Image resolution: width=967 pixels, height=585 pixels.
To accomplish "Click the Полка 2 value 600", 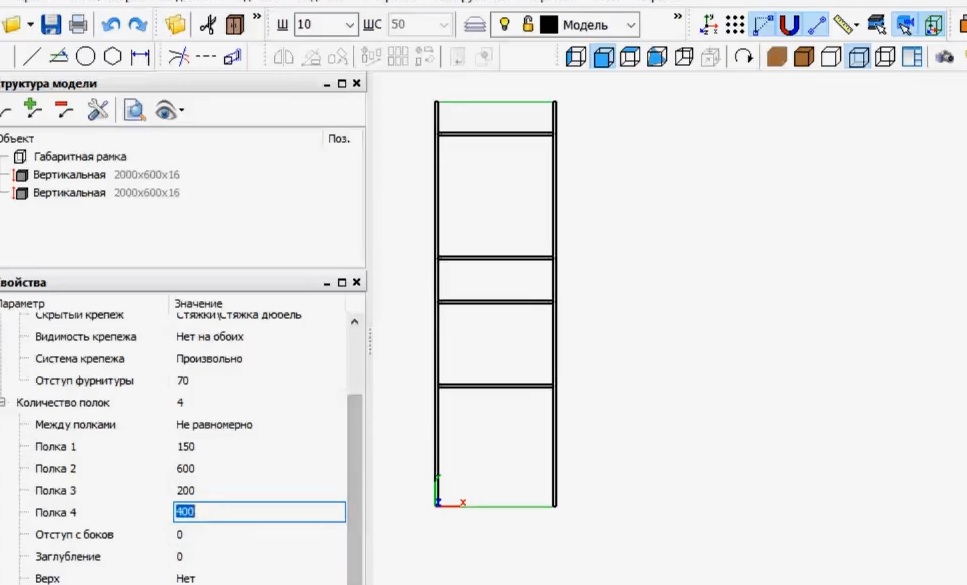I will click(x=186, y=468).
